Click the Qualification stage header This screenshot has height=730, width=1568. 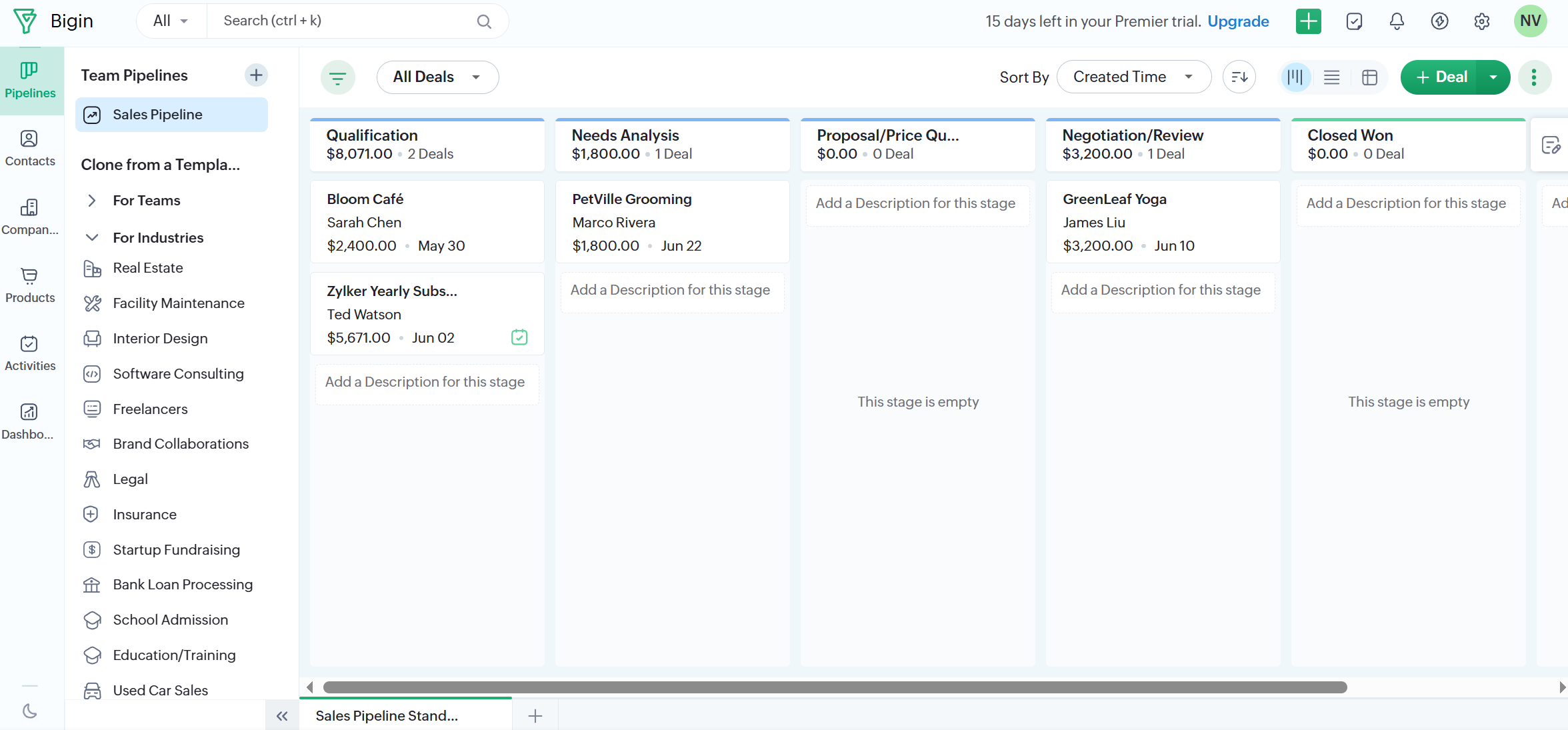point(427,145)
